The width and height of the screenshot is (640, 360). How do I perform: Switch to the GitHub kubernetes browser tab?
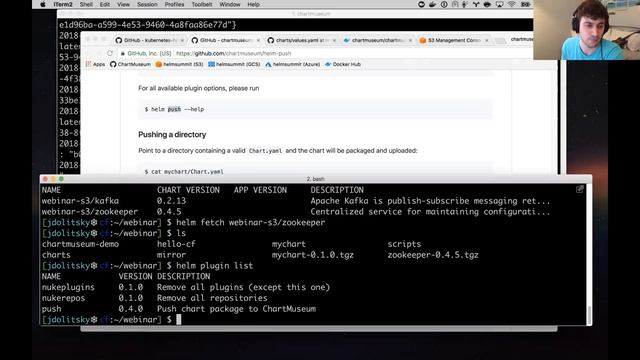tap(149, 40)
